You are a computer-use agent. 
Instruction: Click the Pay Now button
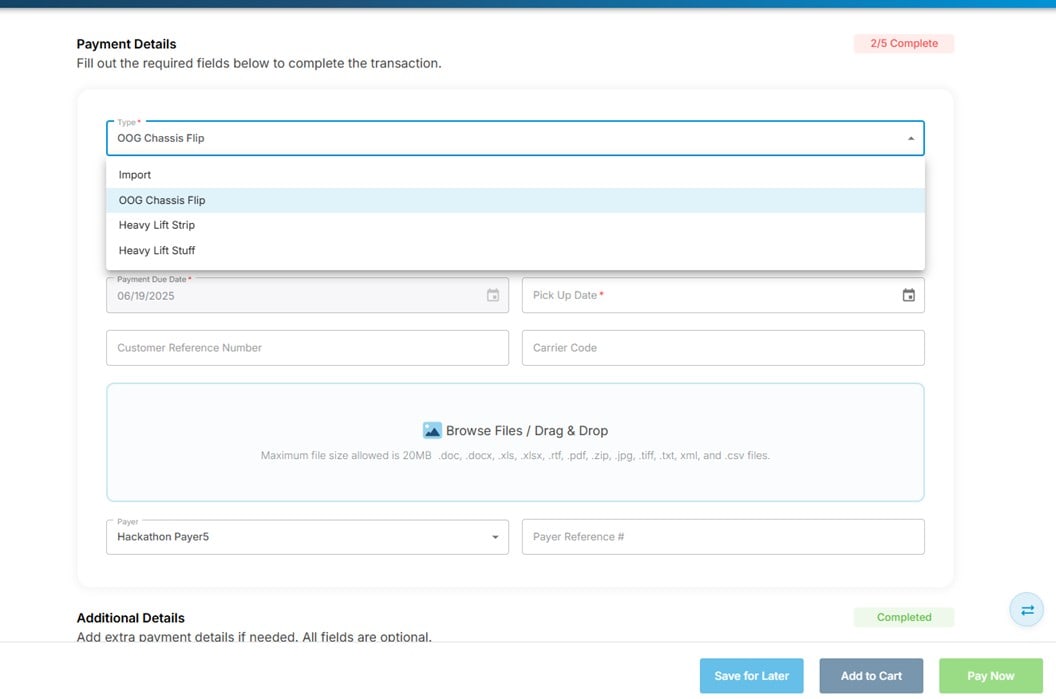tap(990, 676)
